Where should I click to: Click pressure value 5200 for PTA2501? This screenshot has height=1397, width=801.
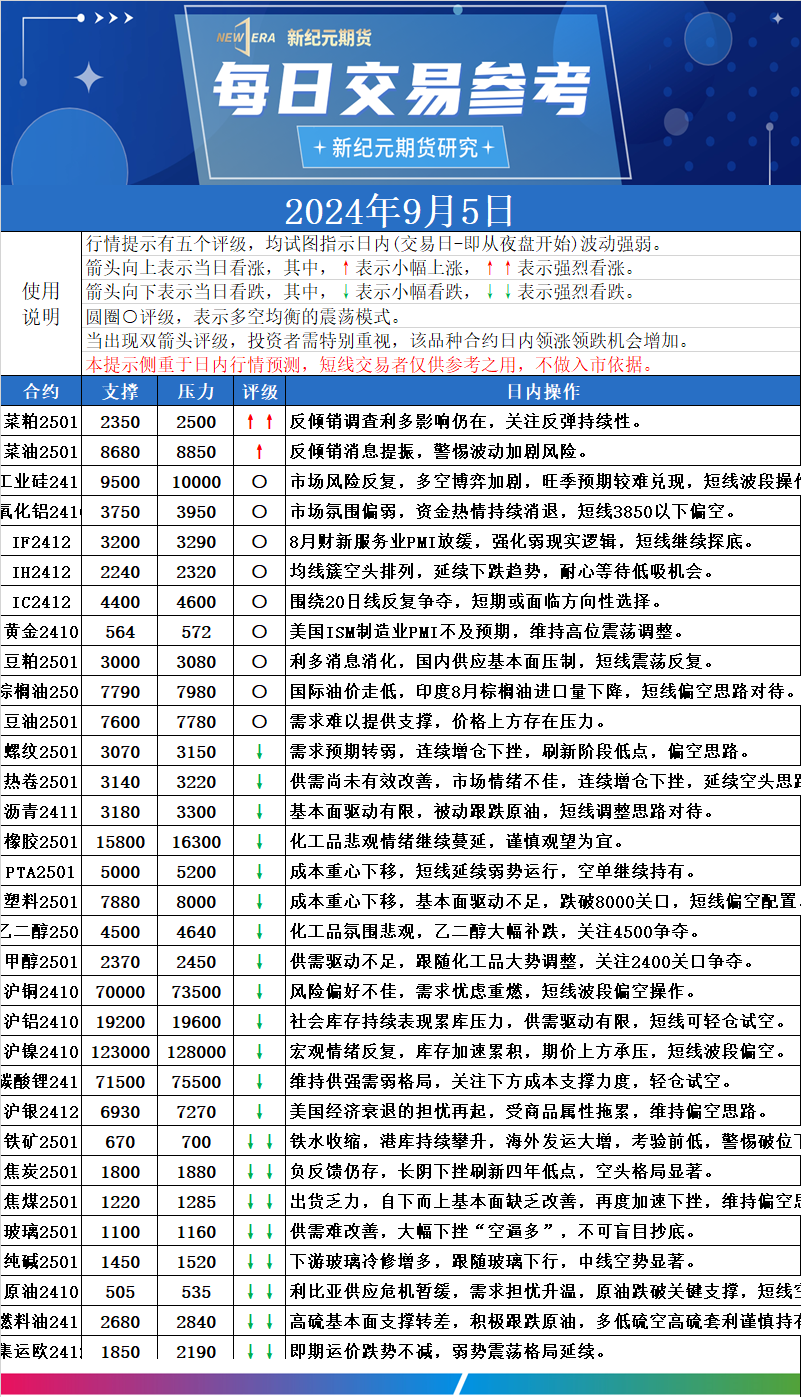pyautogui.click(x=196, y=872)
